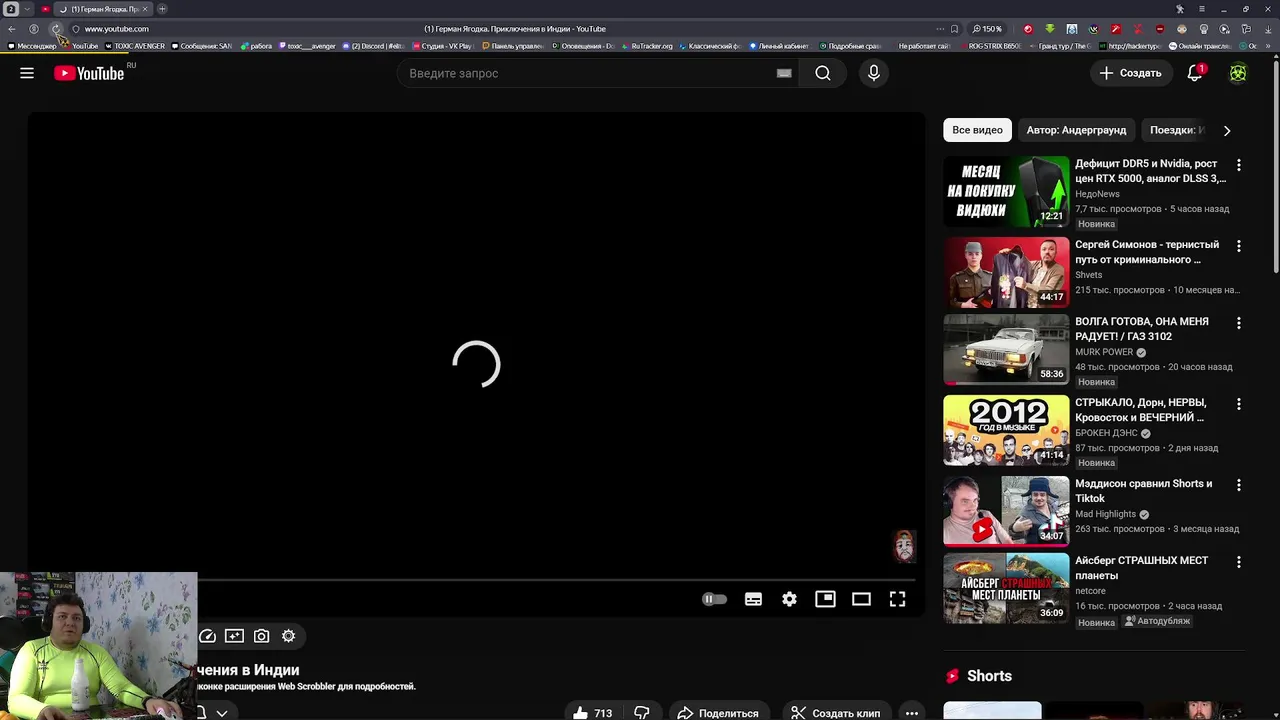This screenshot has height=720, width=1280.
Task: Toggle subtitles in the video player
Action: click(x=753, y=599)
